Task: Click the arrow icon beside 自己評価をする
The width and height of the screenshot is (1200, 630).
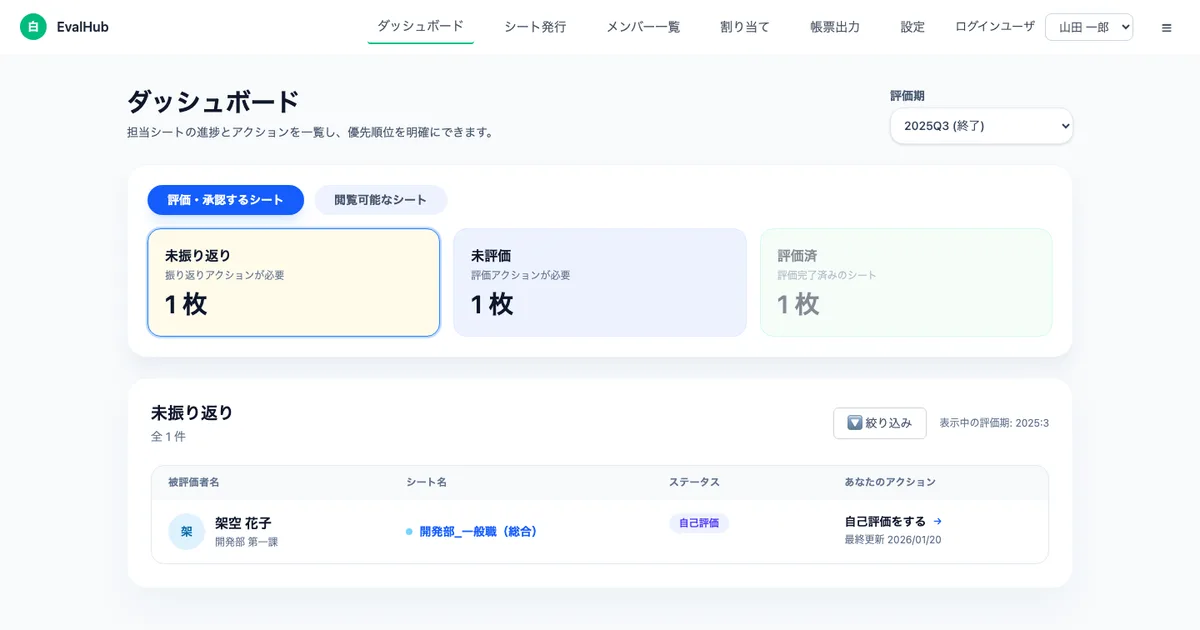Action: (937, 522)
